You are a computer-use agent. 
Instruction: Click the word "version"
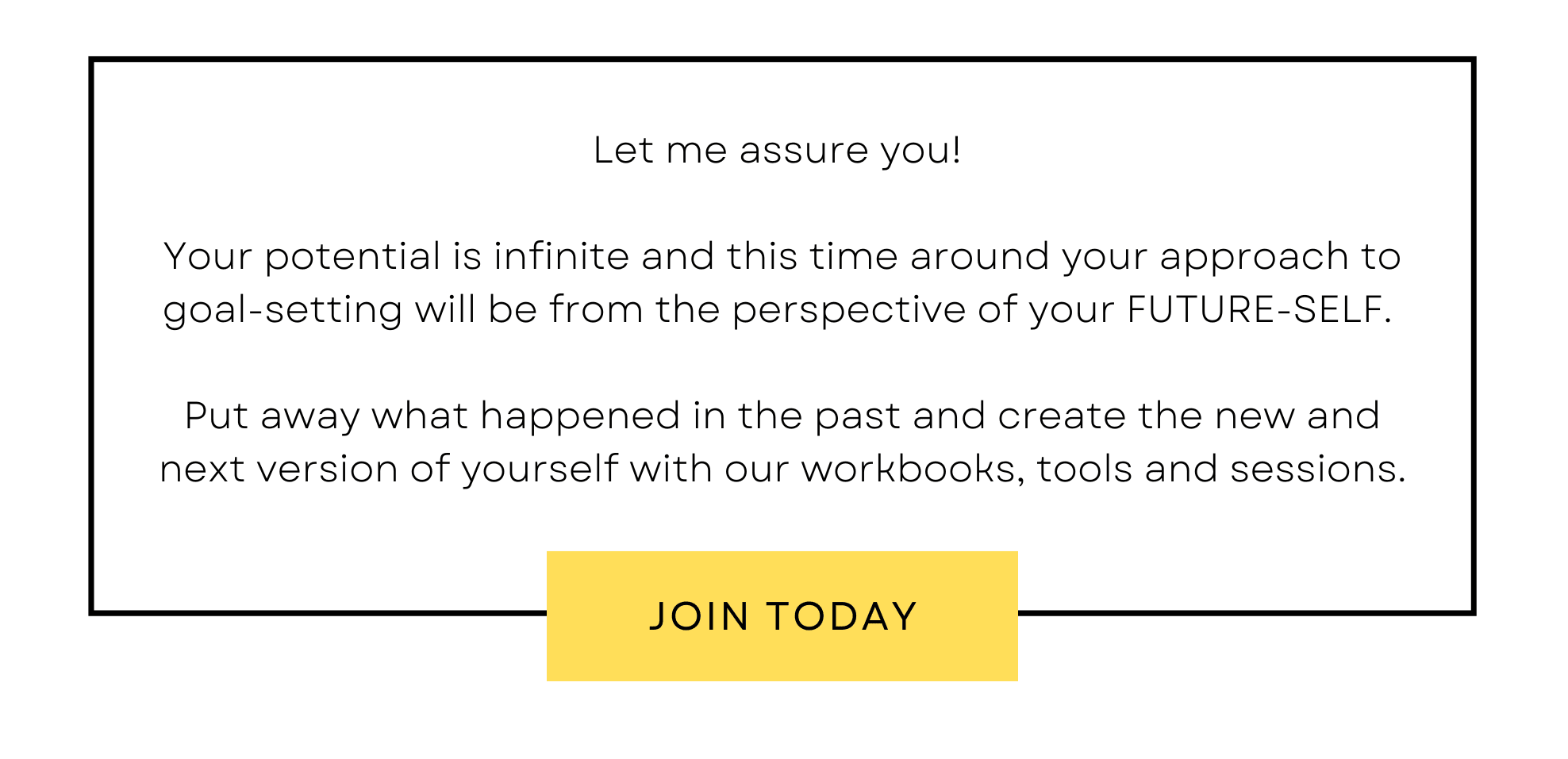pos(327,469)
